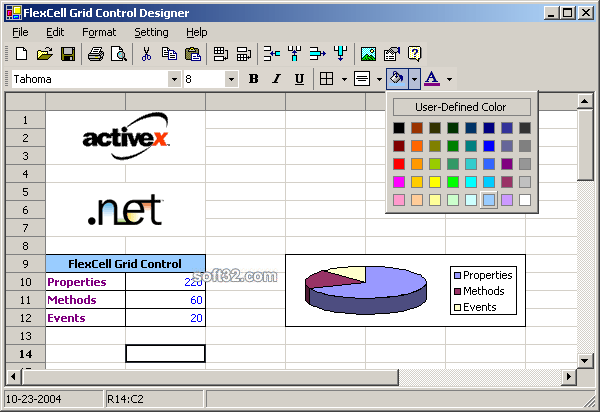Pick the magenta color swatch
Viewport: 600px width, 412px height.
(399, 182)
